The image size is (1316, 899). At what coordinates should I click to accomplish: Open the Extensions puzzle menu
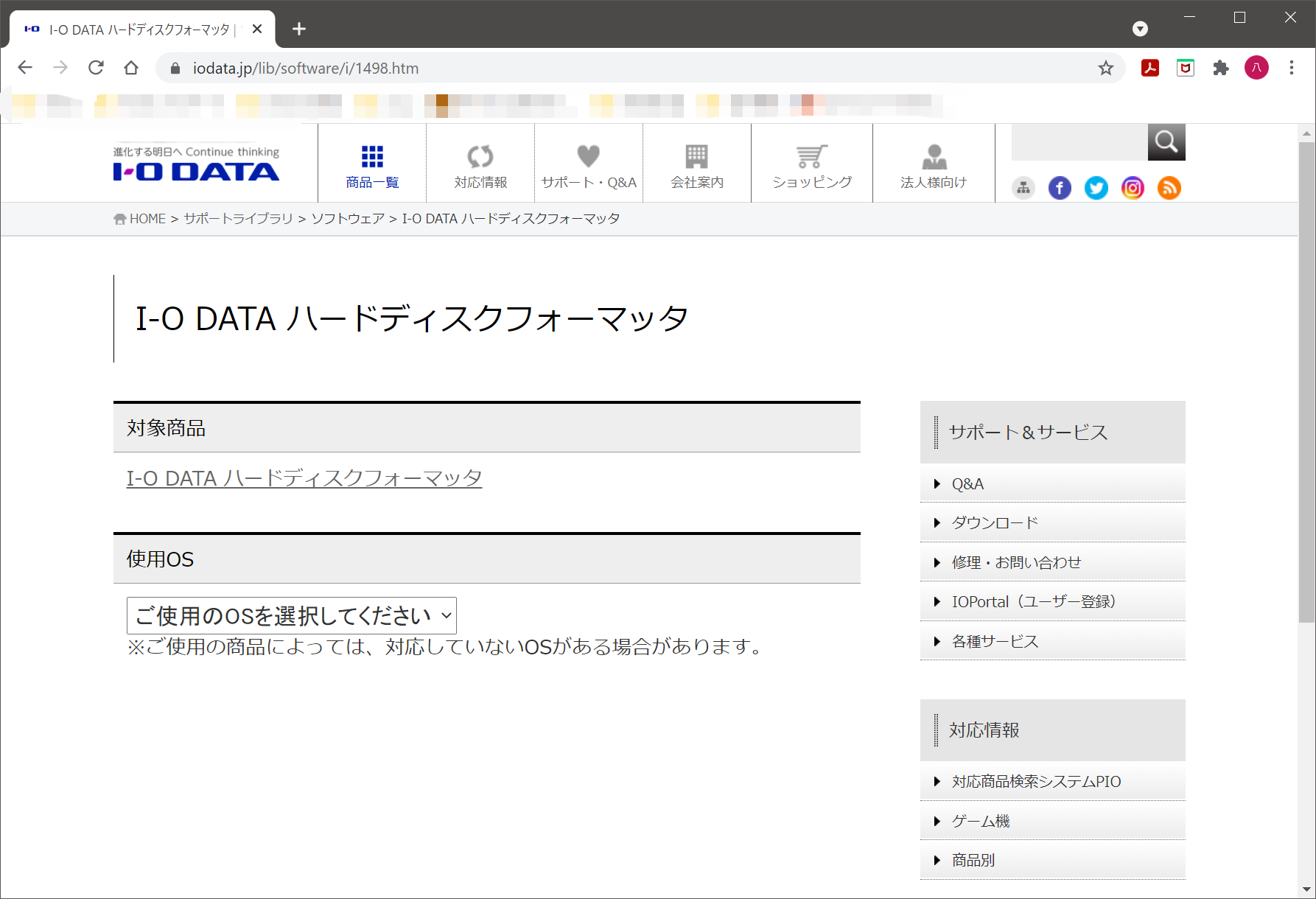(x=1221, y=68)
